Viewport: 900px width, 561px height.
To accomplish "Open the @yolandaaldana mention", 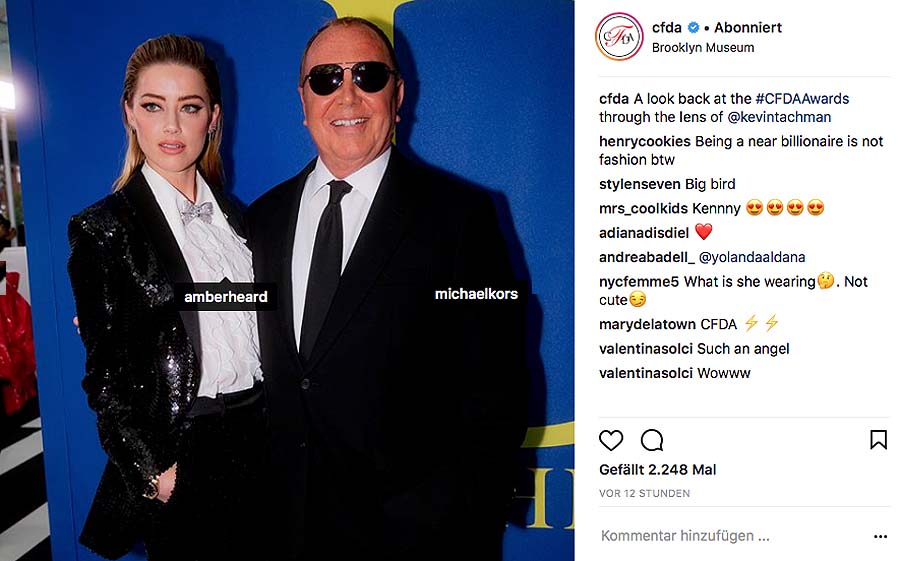I will [752, 257].
